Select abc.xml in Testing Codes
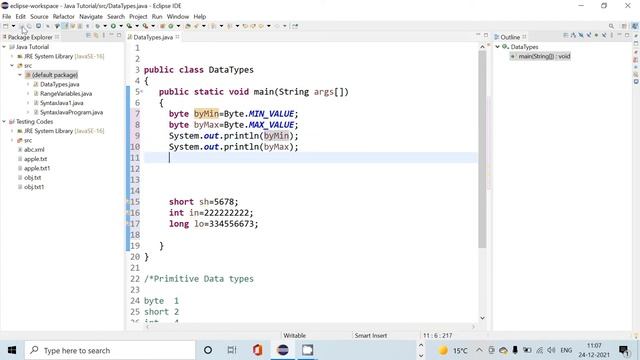Screen dimensions: 640x360 34,150
